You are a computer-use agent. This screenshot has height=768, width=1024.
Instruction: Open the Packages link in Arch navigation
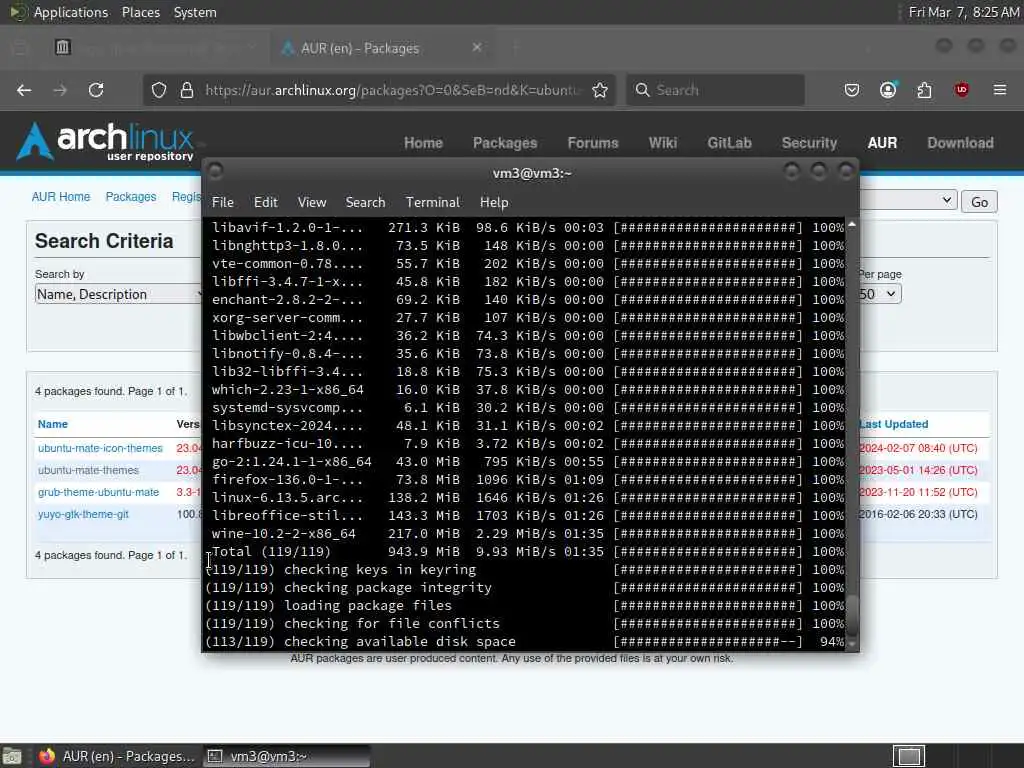point(505,143)
